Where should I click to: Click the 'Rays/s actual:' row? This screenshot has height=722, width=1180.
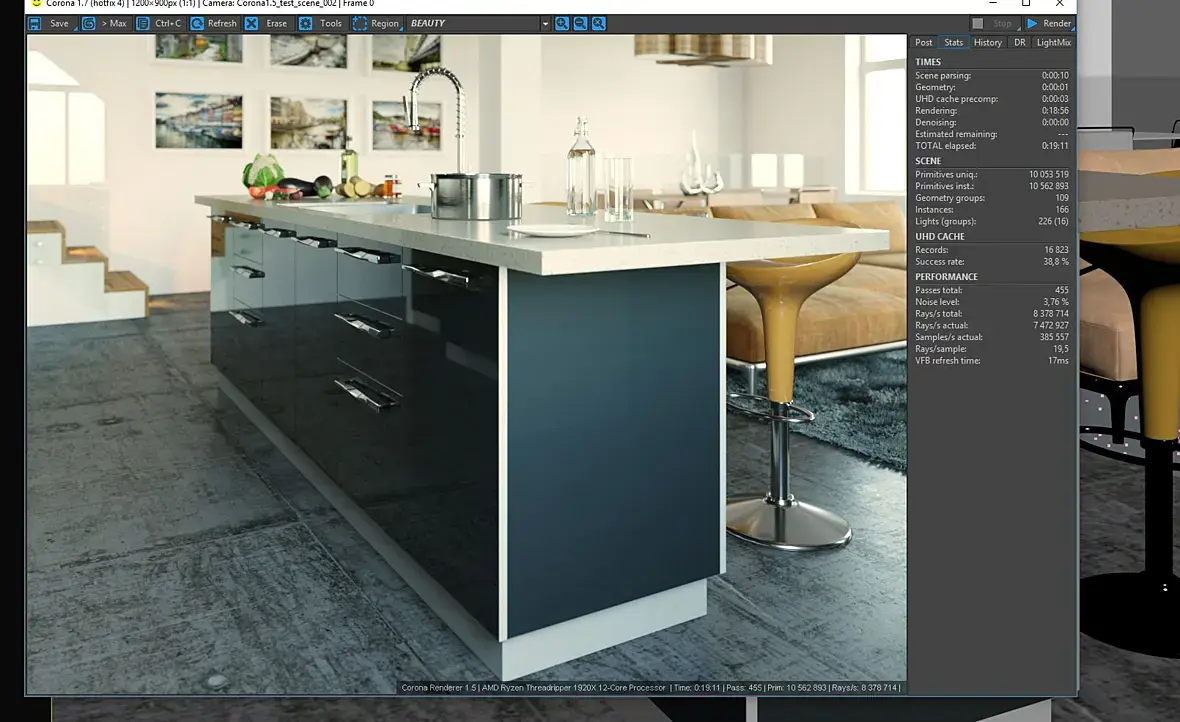click(x=992, y=325)
